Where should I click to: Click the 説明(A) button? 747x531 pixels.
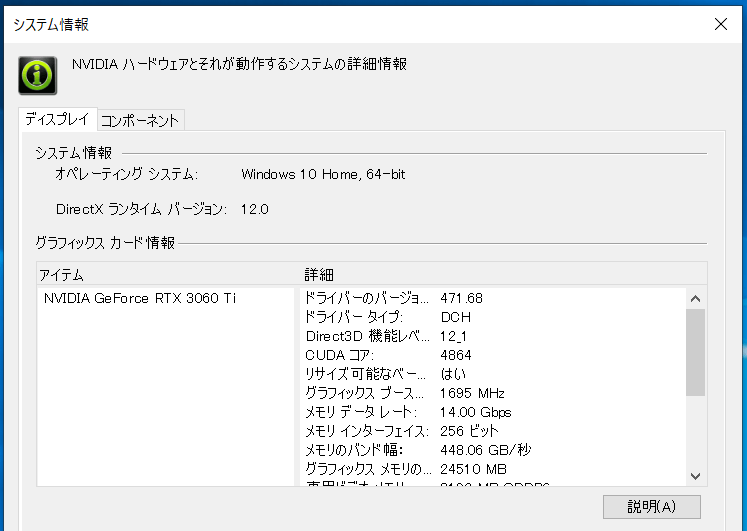coord(651,507)
